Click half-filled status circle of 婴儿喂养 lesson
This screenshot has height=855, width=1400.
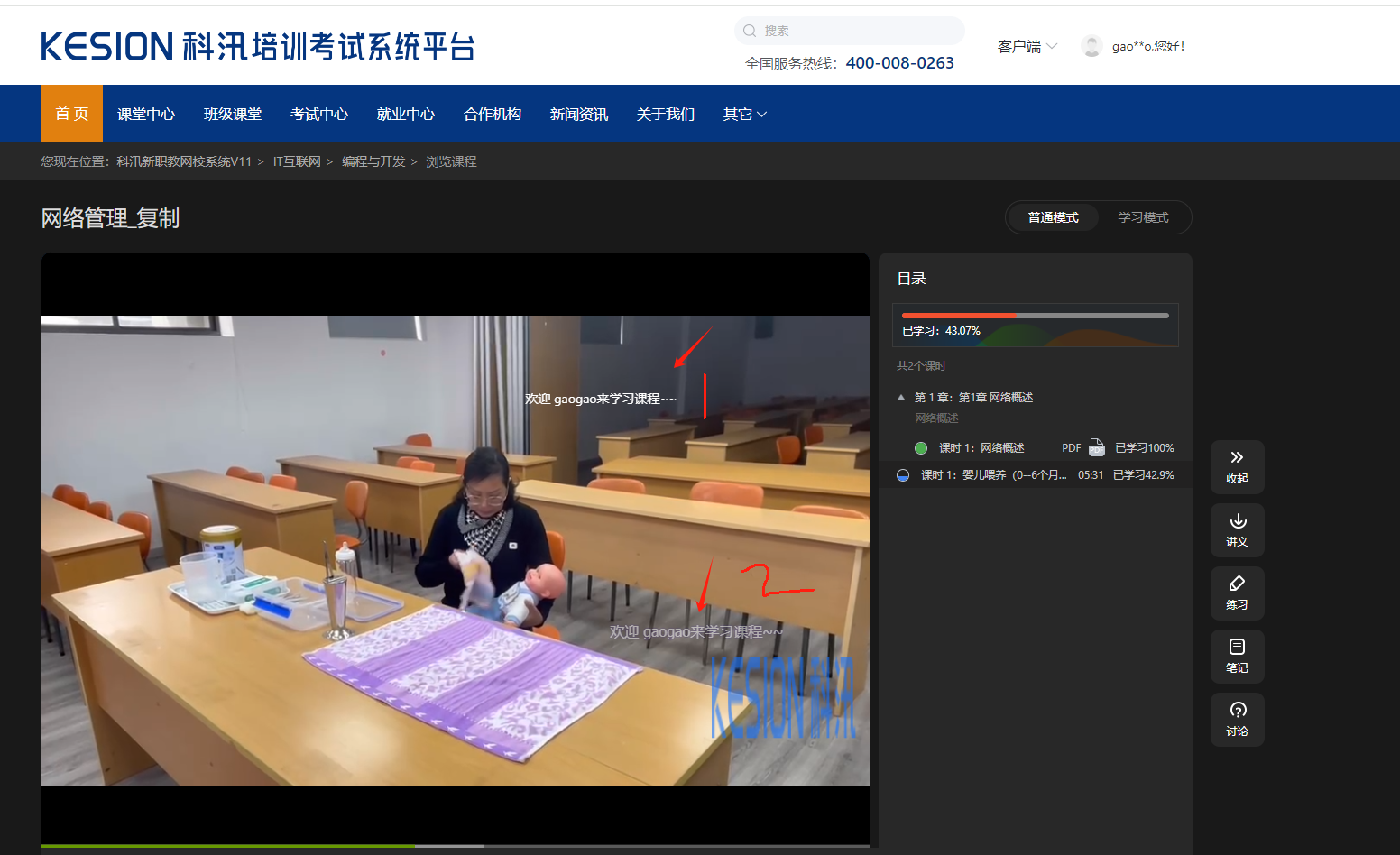tap(903, 475)
